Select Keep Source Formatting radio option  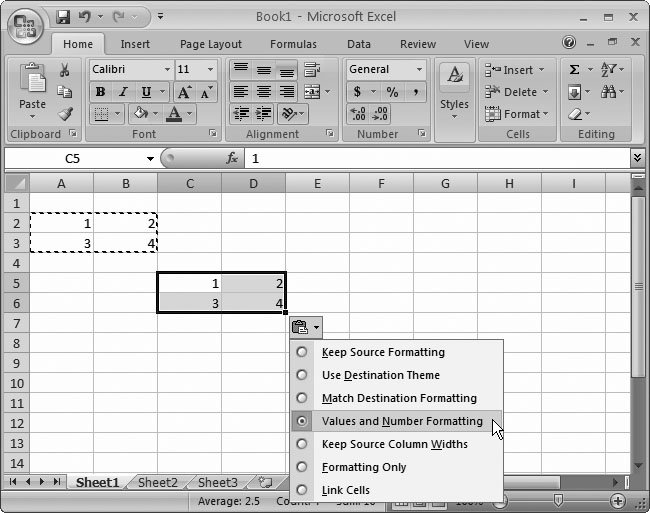click(301, 352)
